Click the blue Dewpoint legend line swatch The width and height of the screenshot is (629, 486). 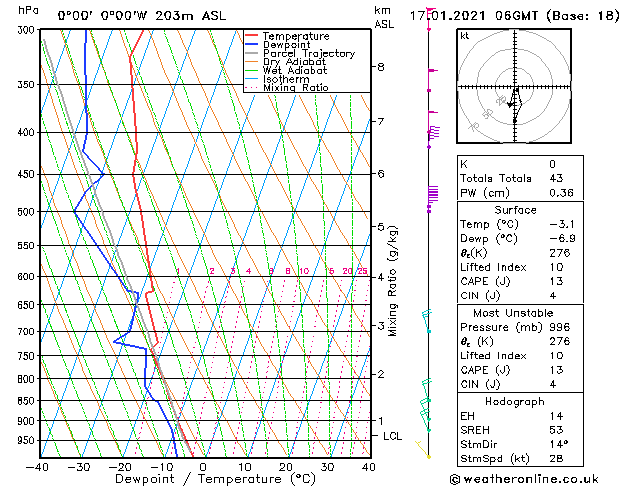click(x=251, y=45)
